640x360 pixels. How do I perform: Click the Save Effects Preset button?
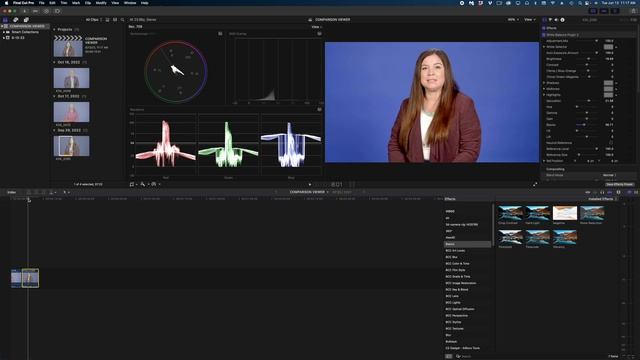tap(620, 184)
